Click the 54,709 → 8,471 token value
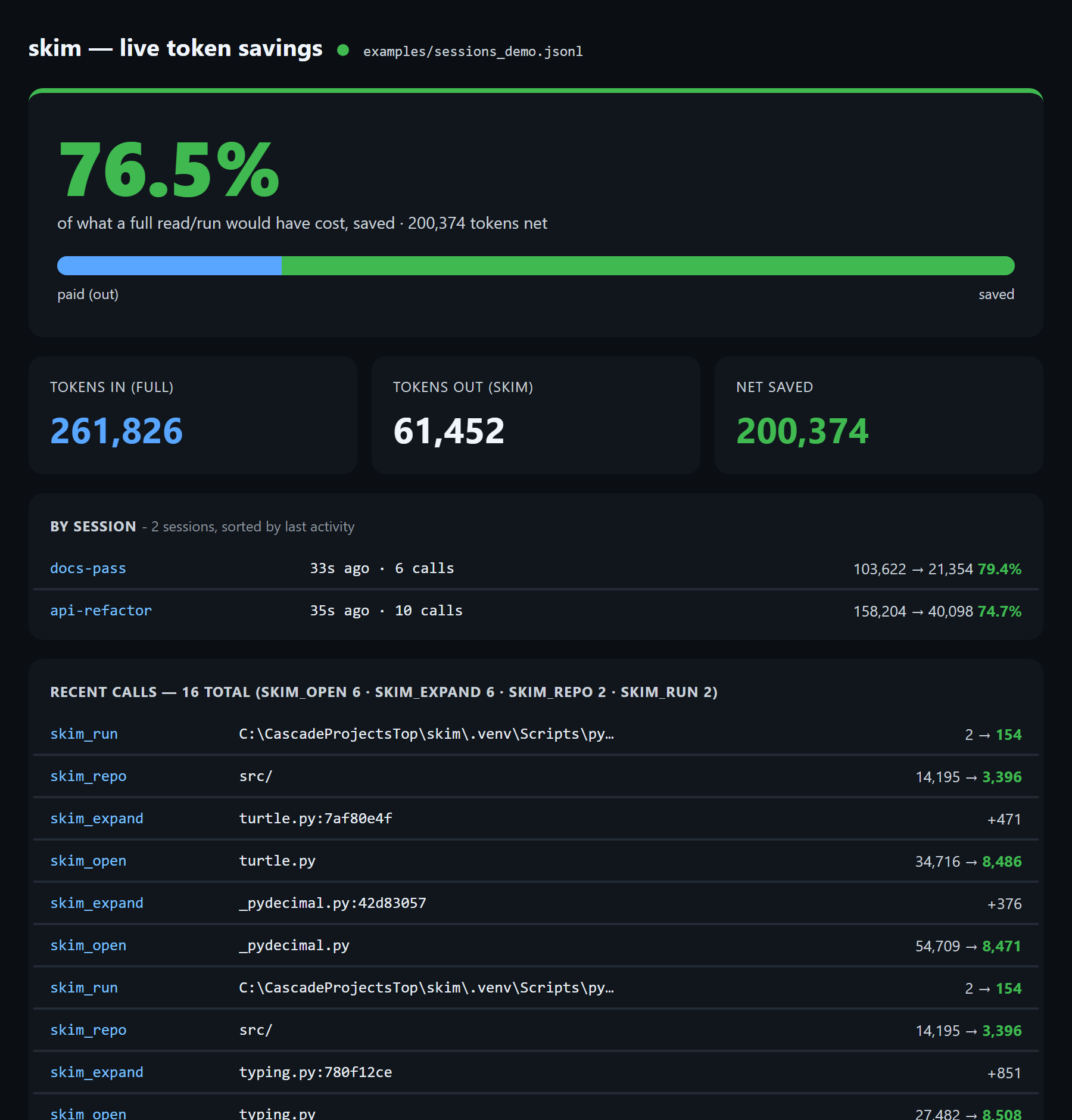 pos(968,946)
